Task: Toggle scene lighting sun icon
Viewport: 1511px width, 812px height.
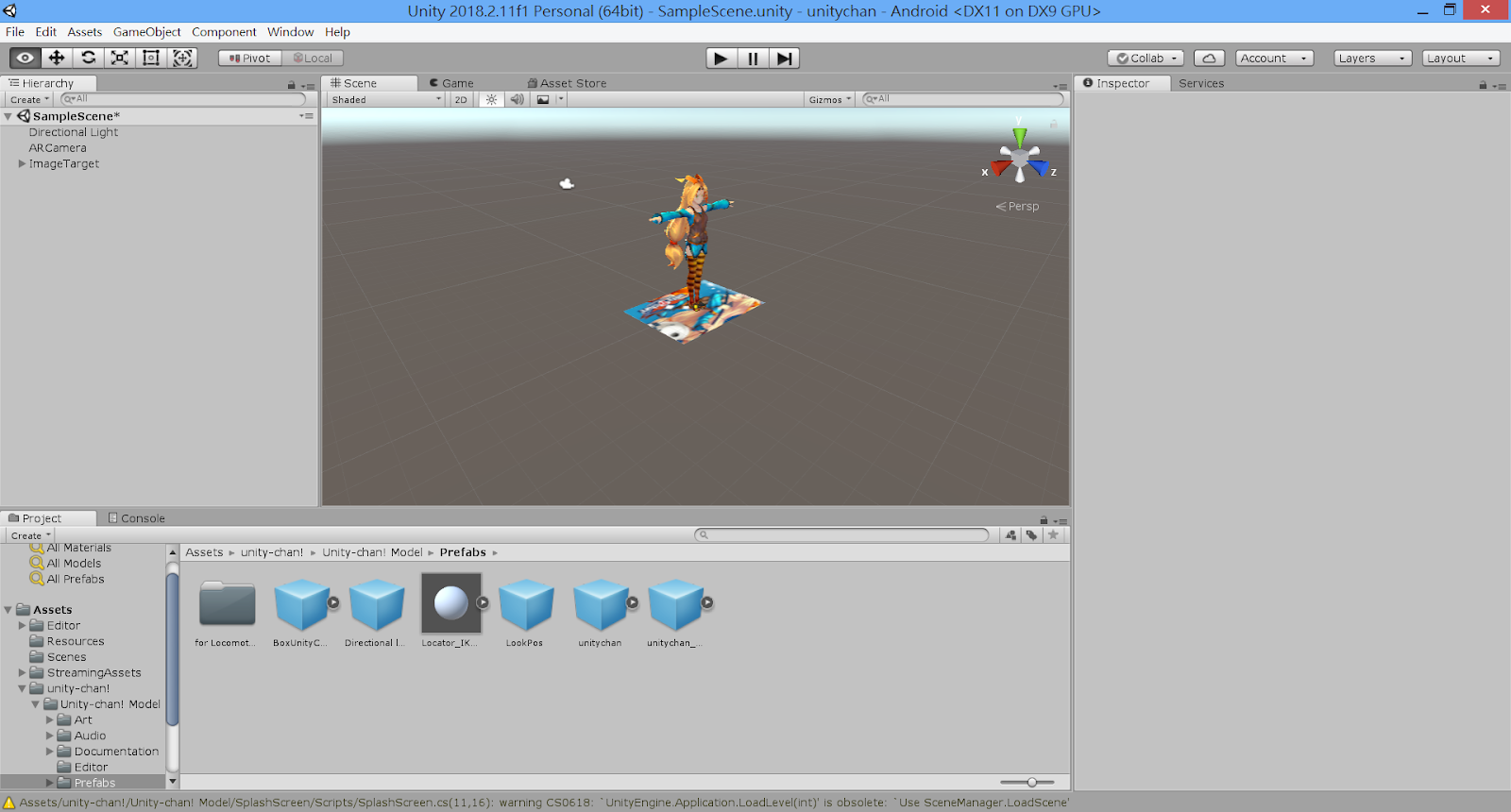Action: [491, 99]
